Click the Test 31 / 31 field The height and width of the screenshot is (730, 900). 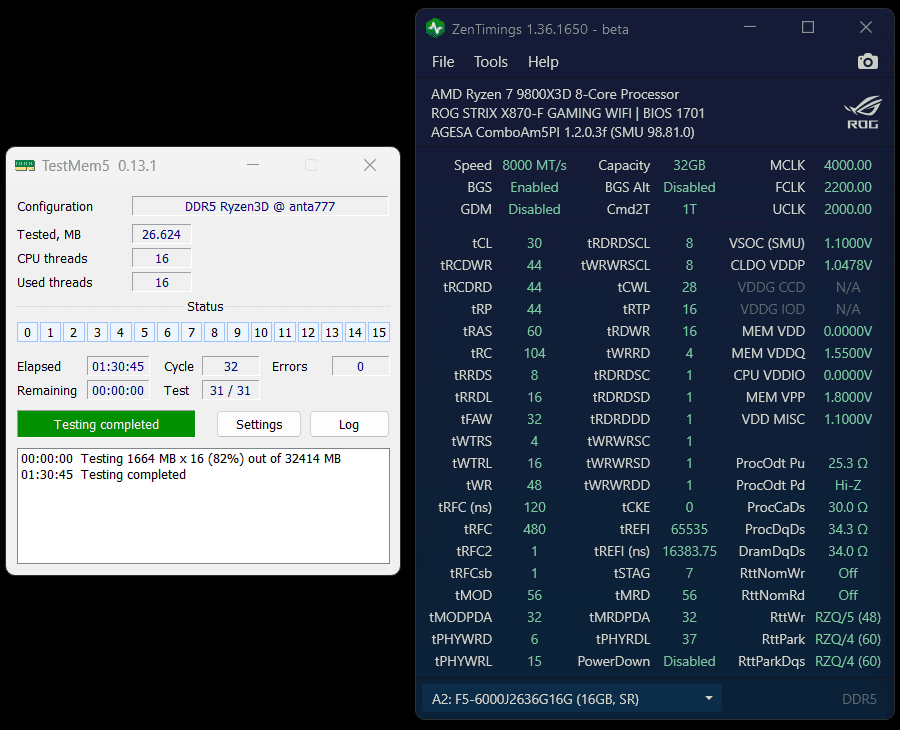tap(231, 390)
